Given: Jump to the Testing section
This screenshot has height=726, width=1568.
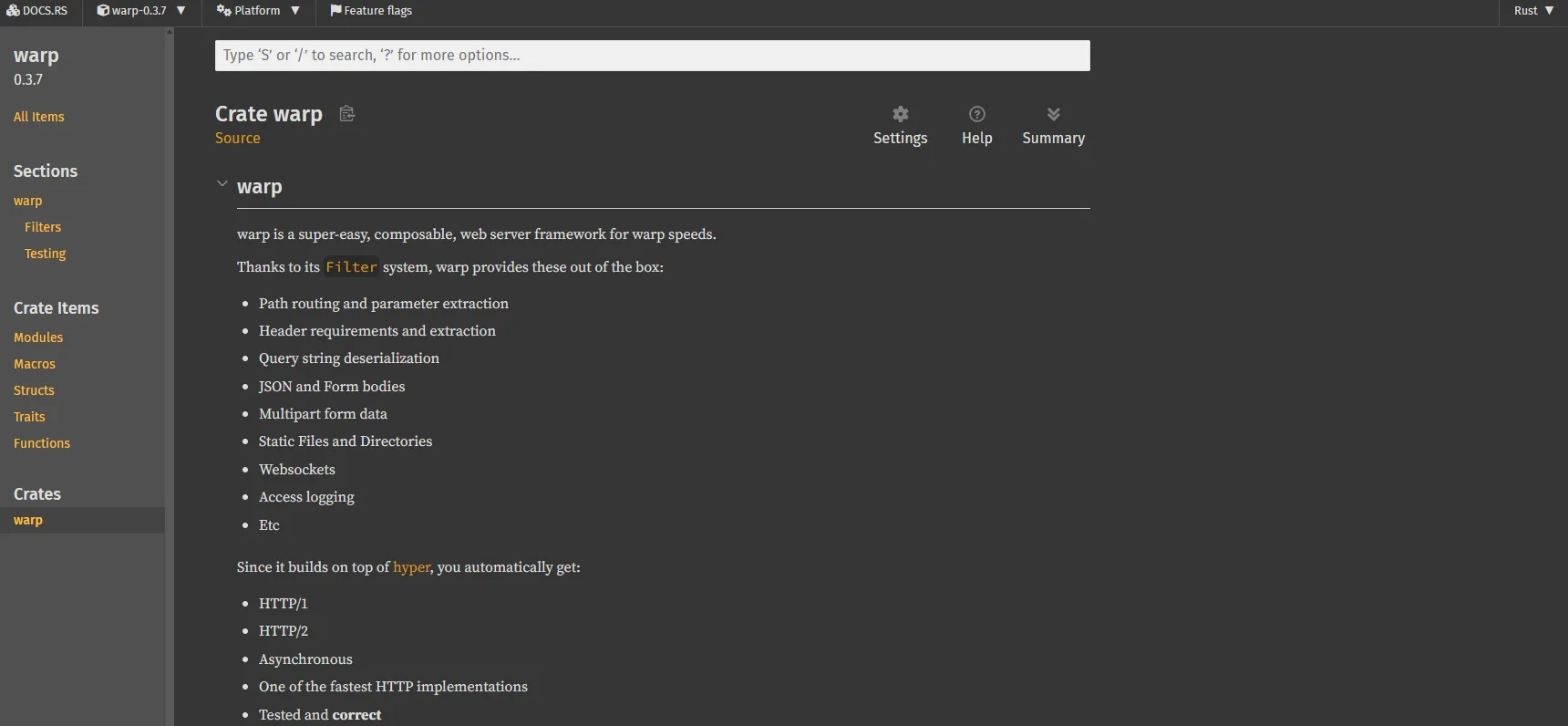Looking at the screenshot, I should click(x=46, y=254).
